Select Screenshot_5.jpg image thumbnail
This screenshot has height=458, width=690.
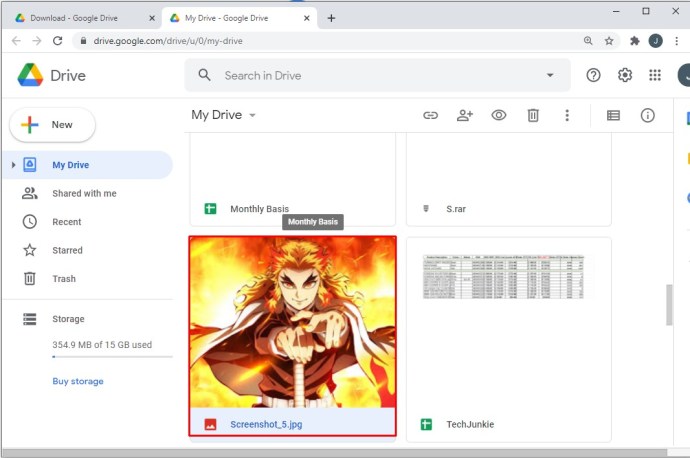point(293,322)
